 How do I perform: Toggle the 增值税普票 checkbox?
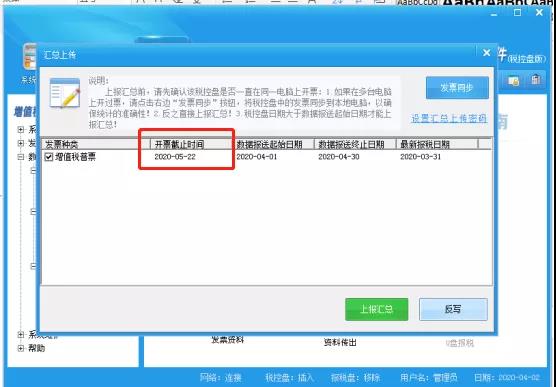(49, 157)
